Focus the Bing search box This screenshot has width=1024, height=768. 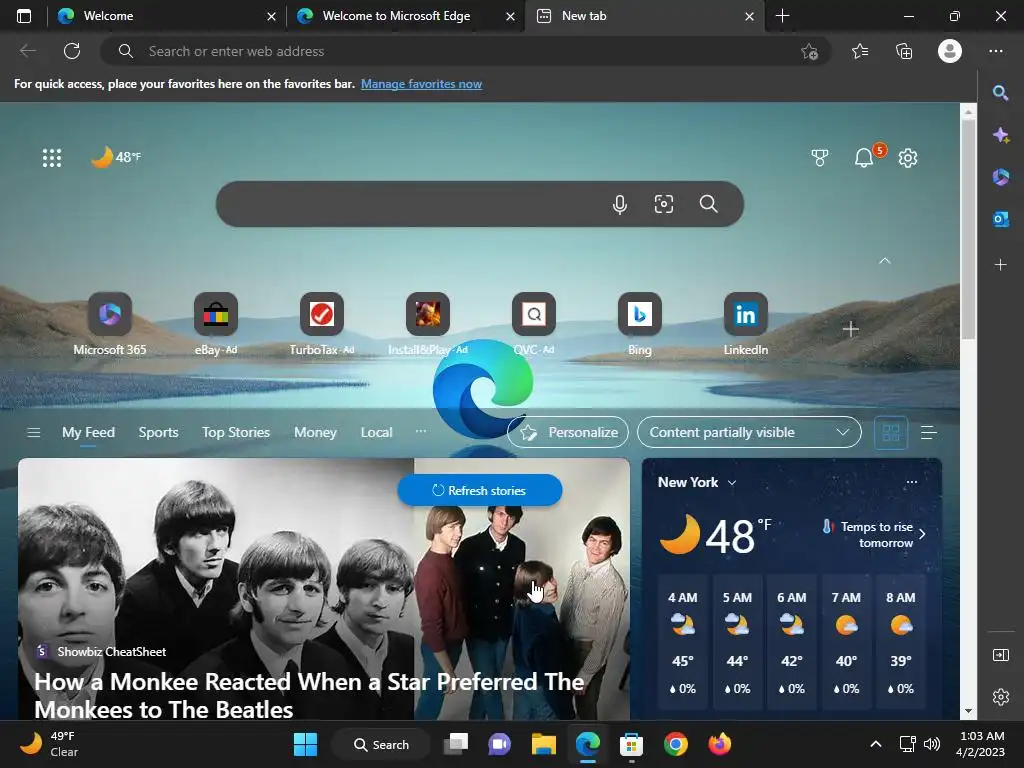pyautogui.click(x=479, y=204)
